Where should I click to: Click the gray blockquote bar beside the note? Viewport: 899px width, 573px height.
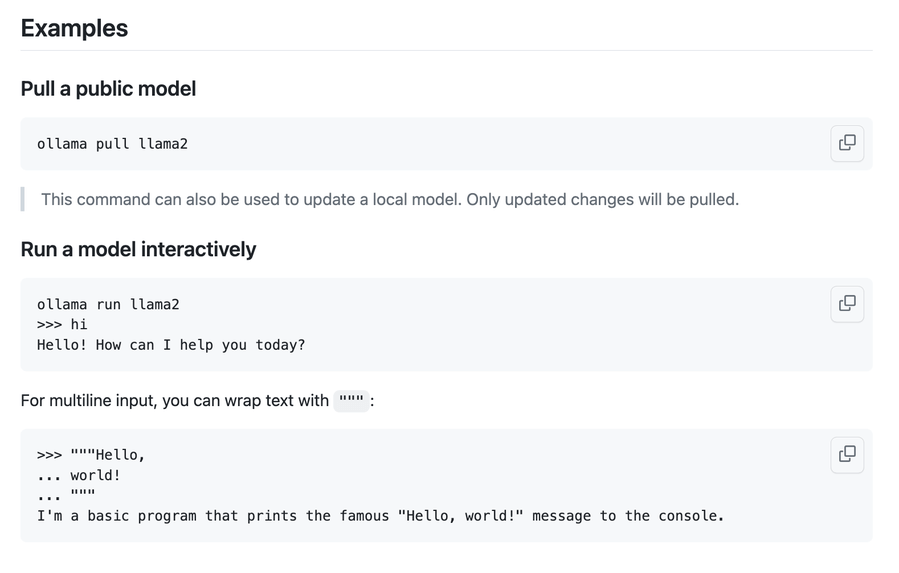point(22,199)
